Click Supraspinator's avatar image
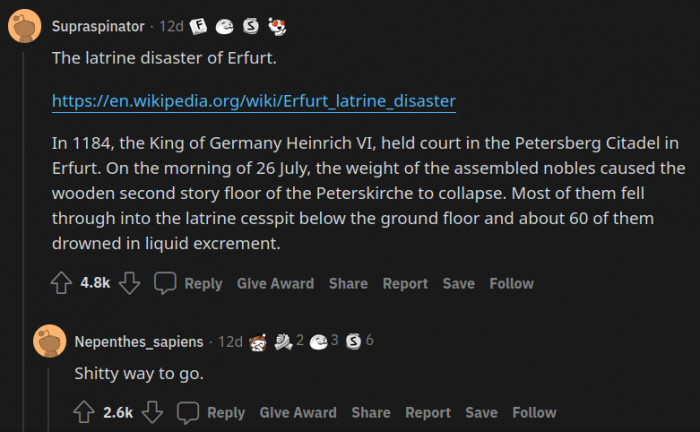700x432 pixels. [24, 25]
